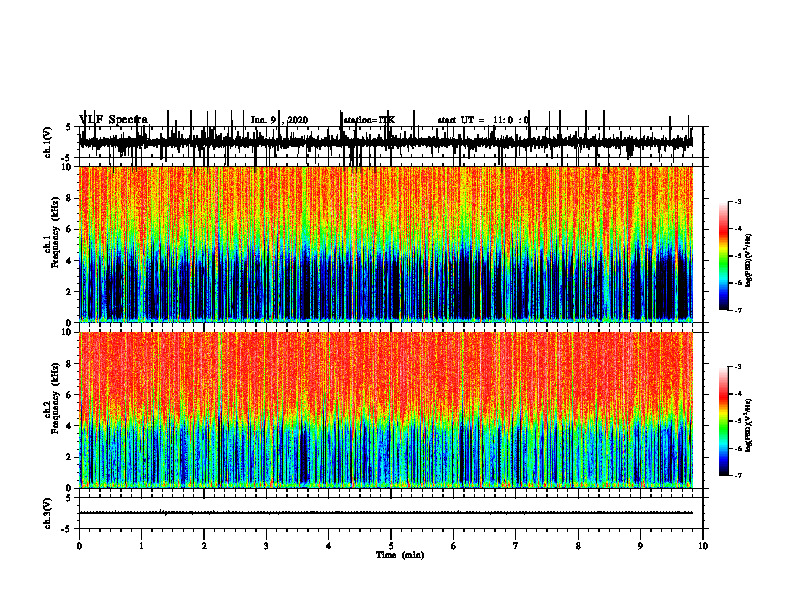Screen dimensions: 792x612
Task: Click the 'station=ITK' header text
Action: click(369, 120)
